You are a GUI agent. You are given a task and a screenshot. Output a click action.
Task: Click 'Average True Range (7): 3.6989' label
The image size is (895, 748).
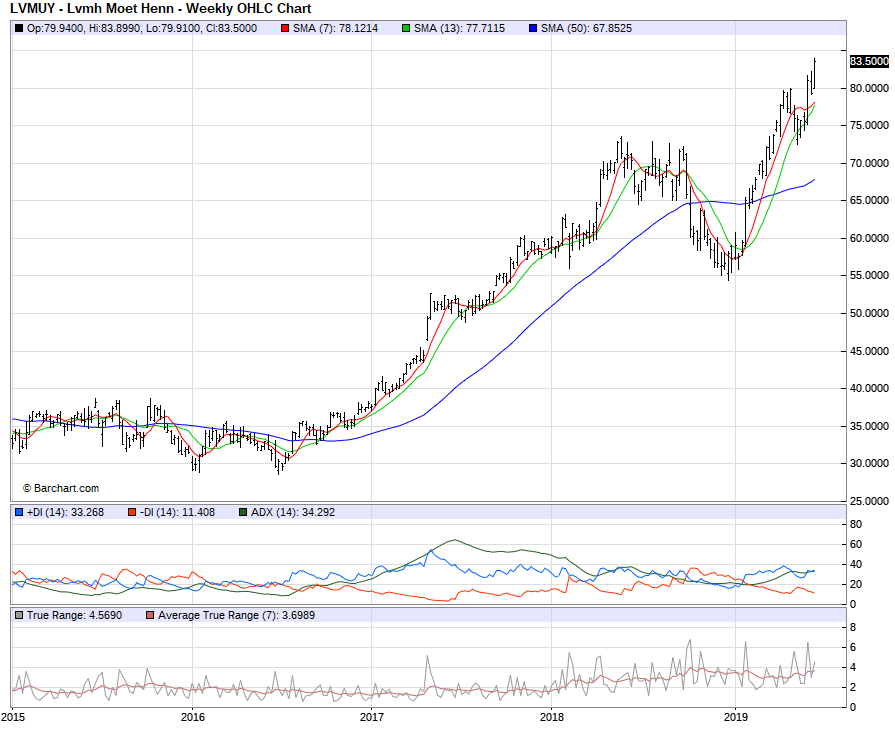pyautogui.click(x=236, y=615)
